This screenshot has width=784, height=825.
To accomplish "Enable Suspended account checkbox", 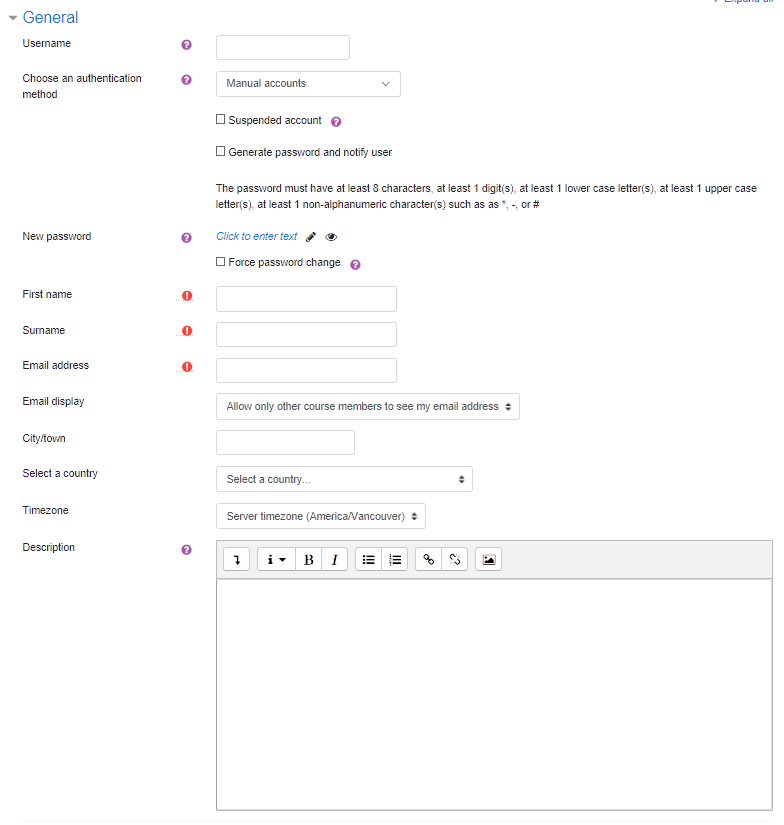I will tap(220, 119).
